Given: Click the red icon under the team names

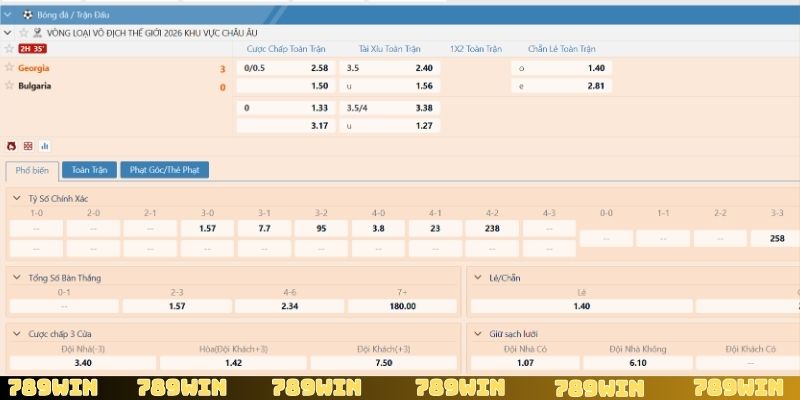Looking at the screenshot, I should [x=11, y=145].
